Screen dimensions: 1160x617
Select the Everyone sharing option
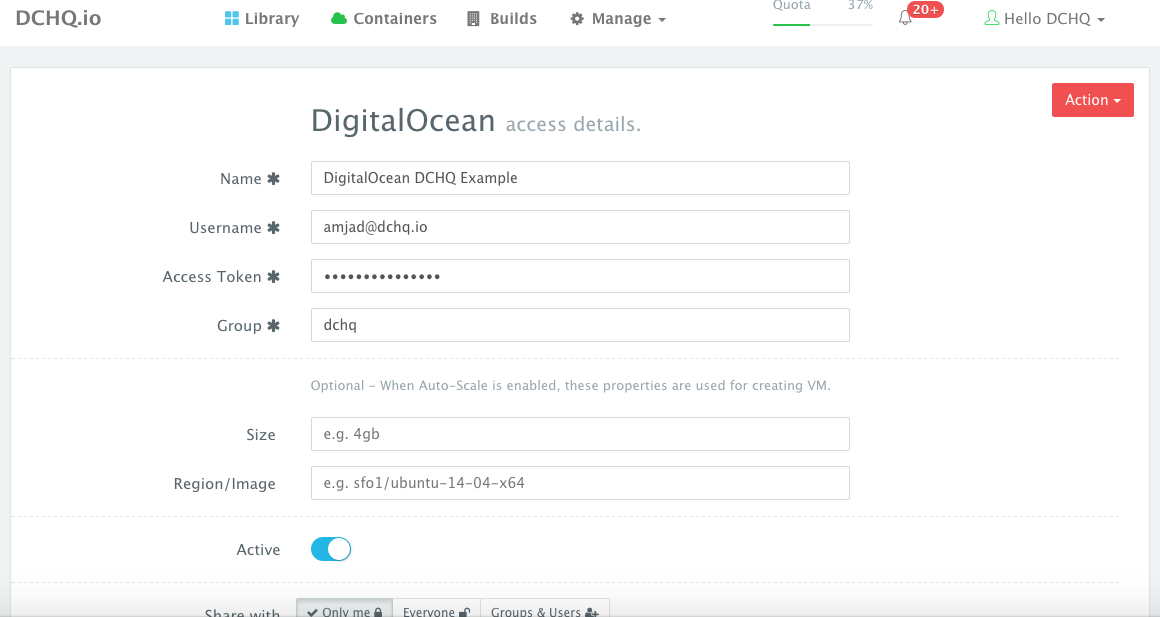(436, 609)
